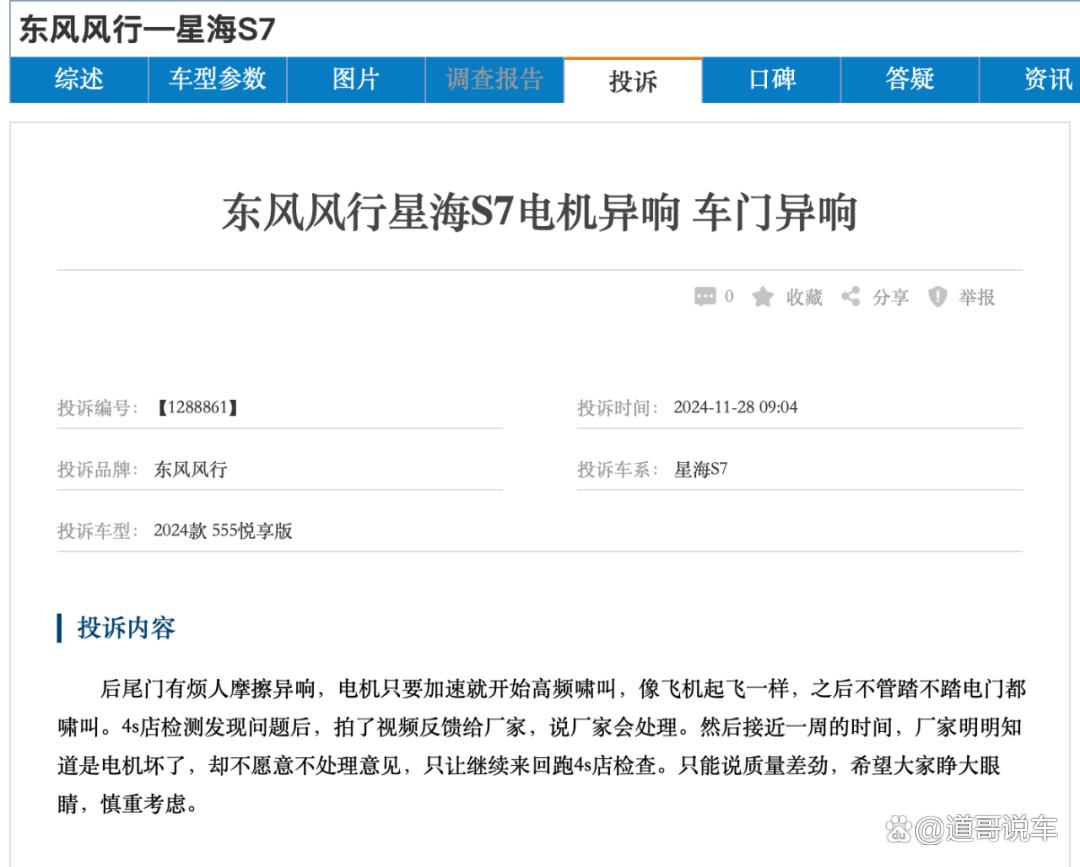This screenshot has width=1080, height=867.
Task: Click the 投诉车系 label
Action: [618, 470]
